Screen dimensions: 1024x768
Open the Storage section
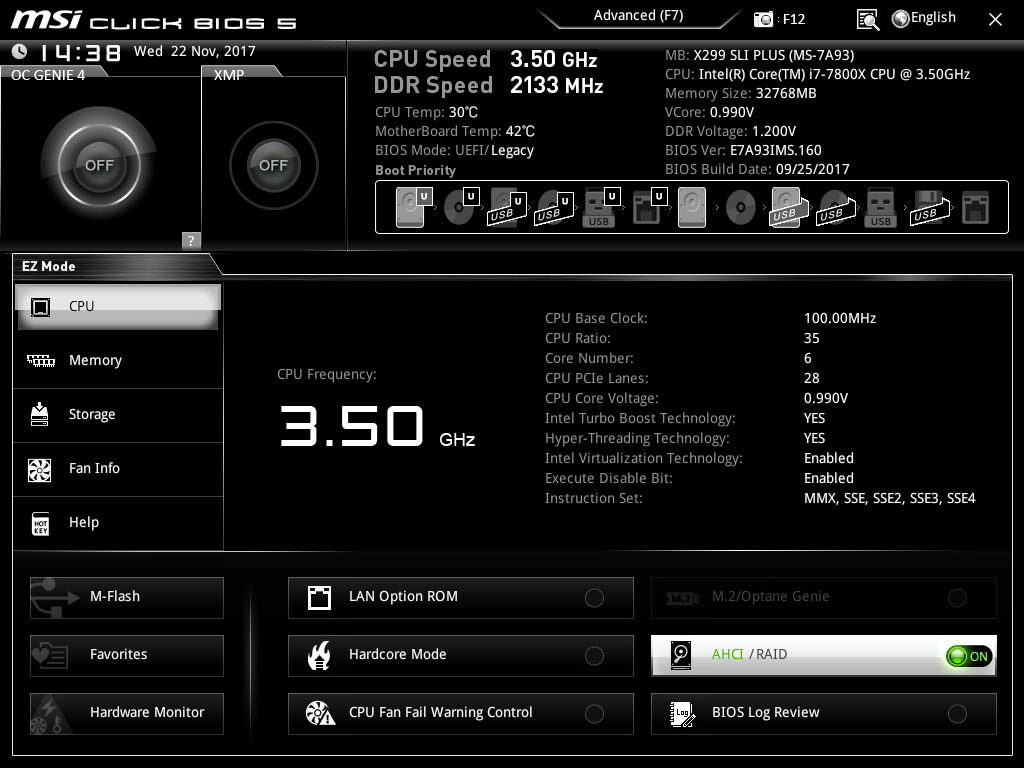tap(118, 415)
